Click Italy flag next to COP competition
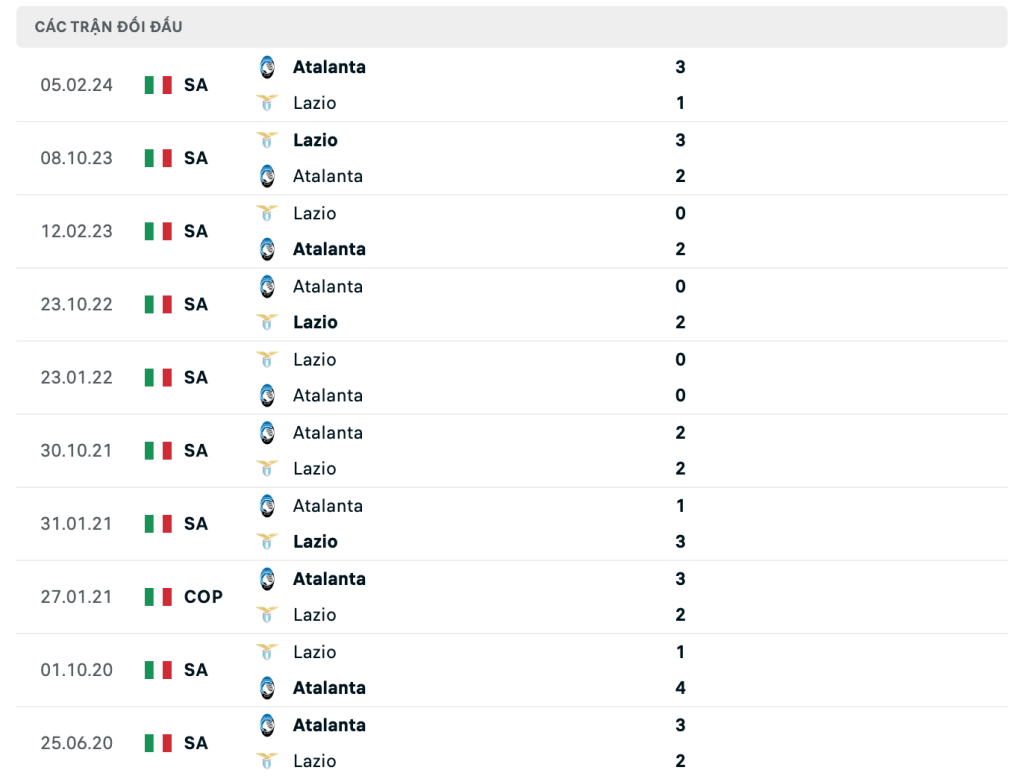Screen dimensions: 1024x779 point(158,597)
